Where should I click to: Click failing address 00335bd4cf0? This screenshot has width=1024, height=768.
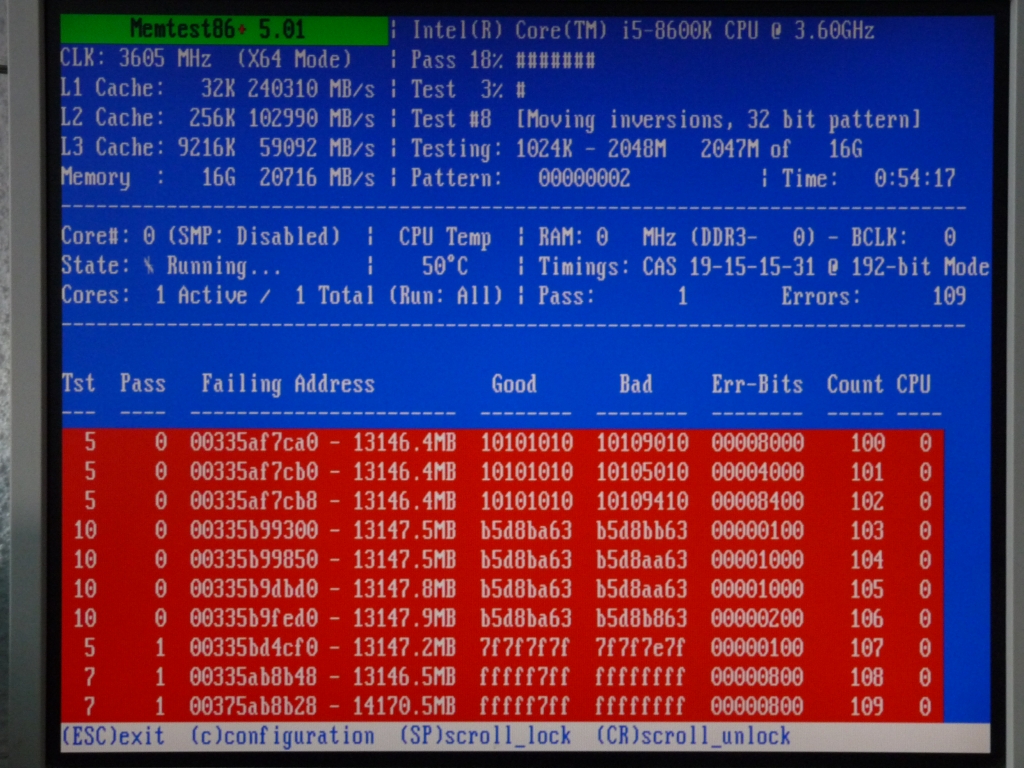coord(254,647)
